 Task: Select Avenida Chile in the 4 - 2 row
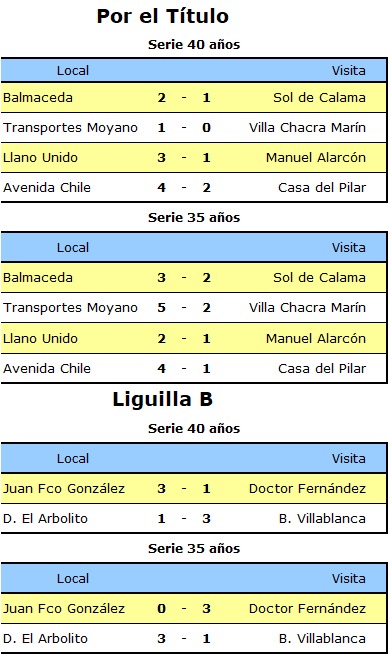47,188
